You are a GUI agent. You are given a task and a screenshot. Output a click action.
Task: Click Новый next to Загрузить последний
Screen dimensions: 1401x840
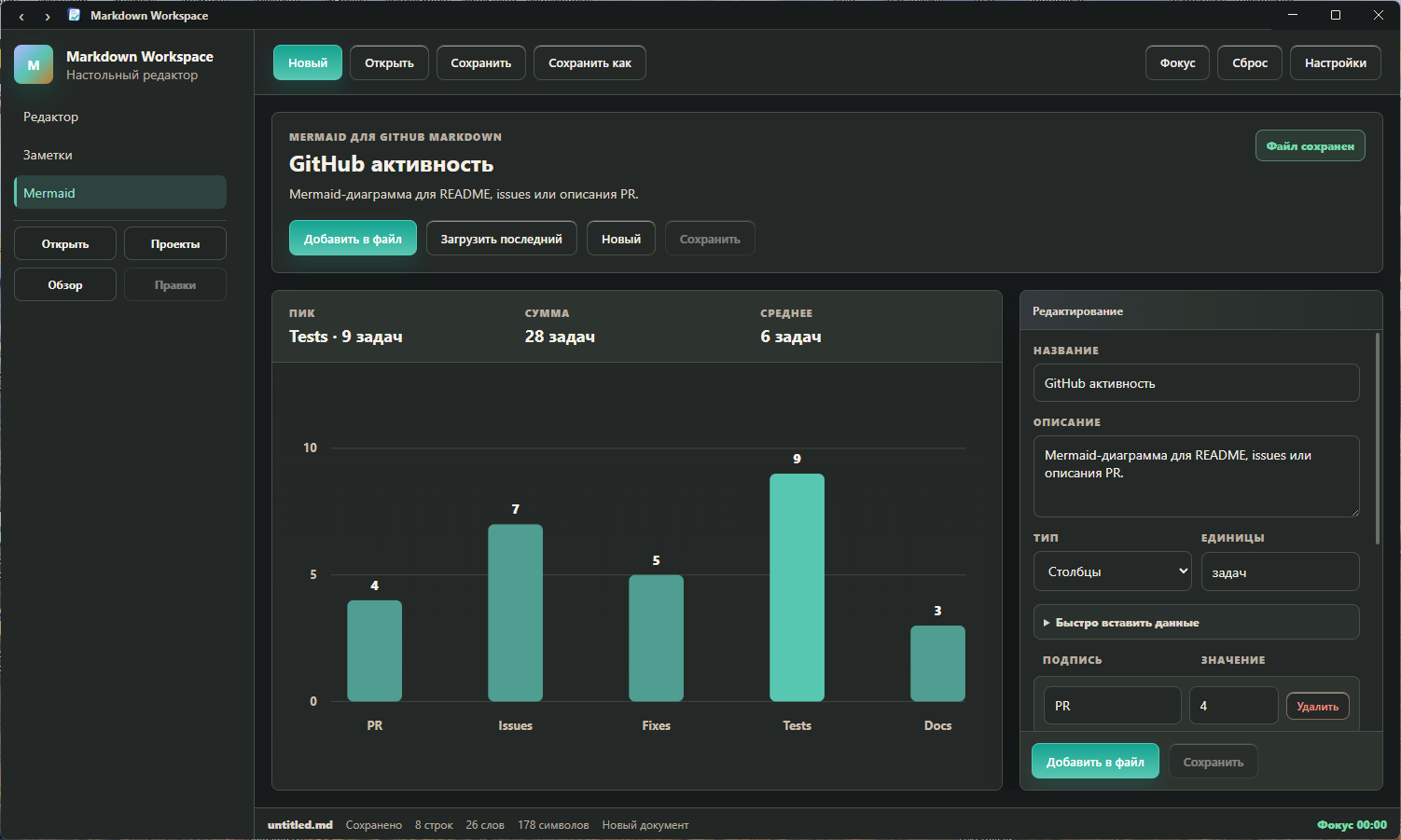tap(621, 238)
